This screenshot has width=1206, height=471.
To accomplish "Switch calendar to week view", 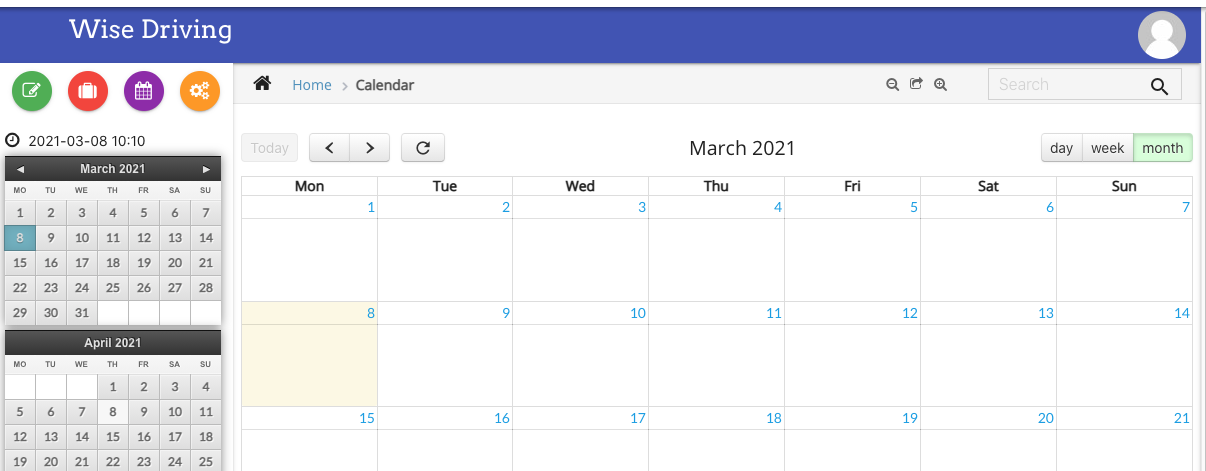I will [1108, 148].
